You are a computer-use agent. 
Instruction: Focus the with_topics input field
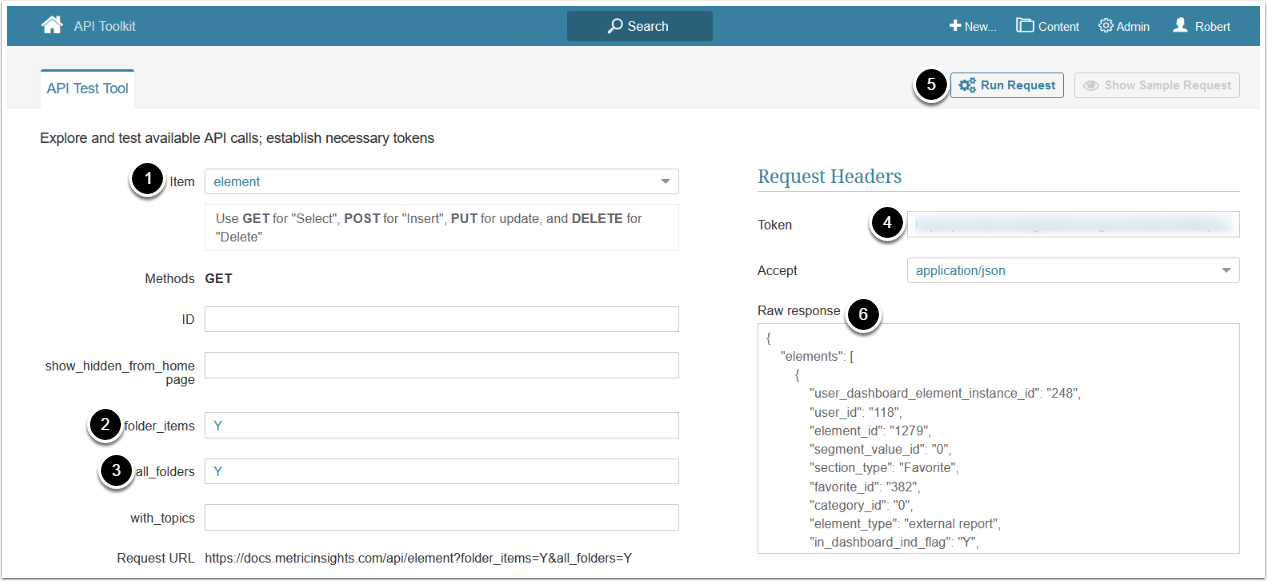coord(441,517)
